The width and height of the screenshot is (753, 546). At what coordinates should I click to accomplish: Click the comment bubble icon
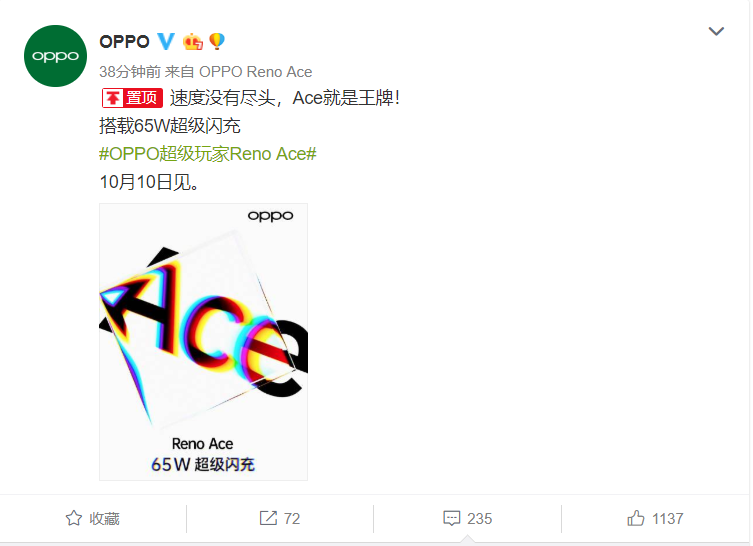pos(451,518)
